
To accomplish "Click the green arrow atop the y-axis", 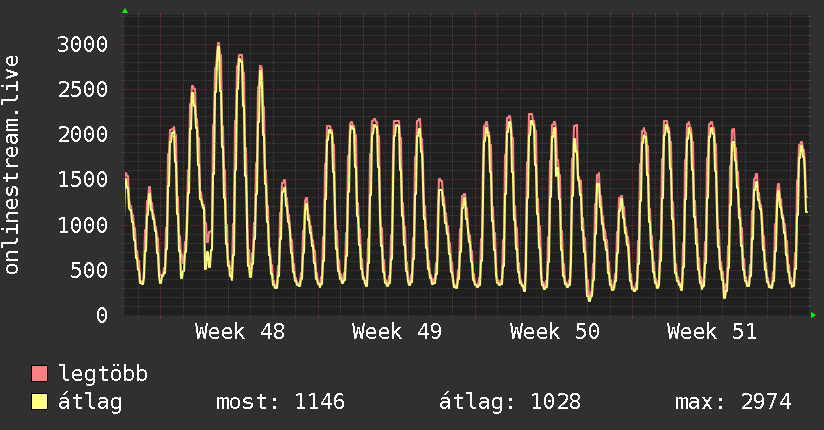I will pos(124,11).
